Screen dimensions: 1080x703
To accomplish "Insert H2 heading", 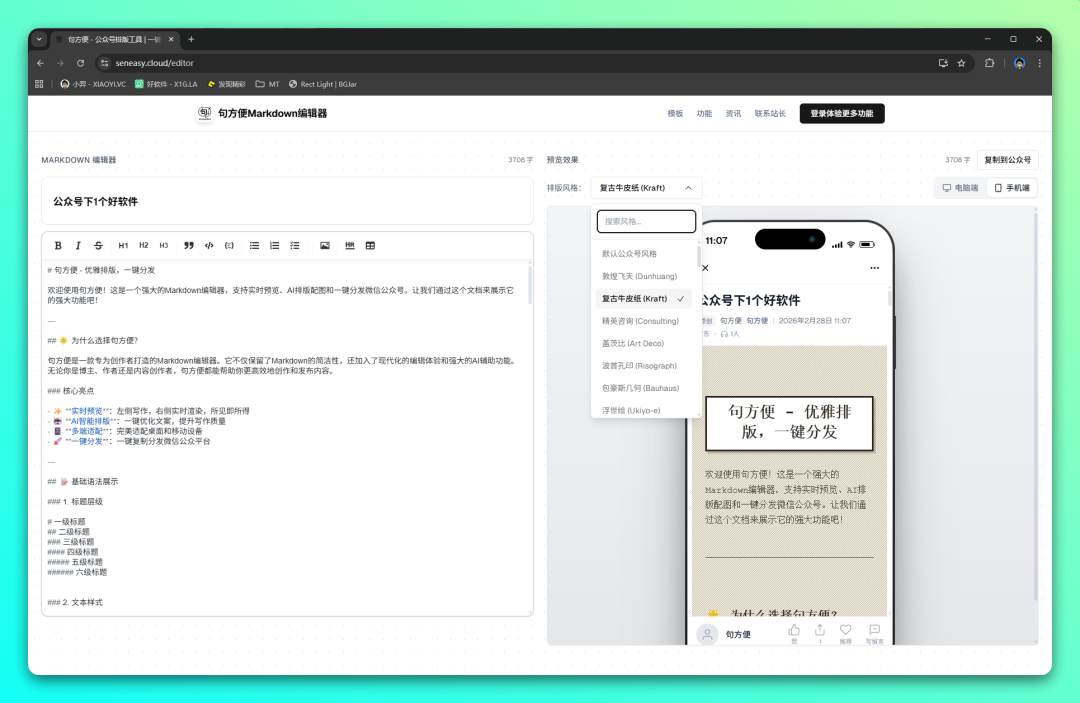I will (x=143, y=246).
